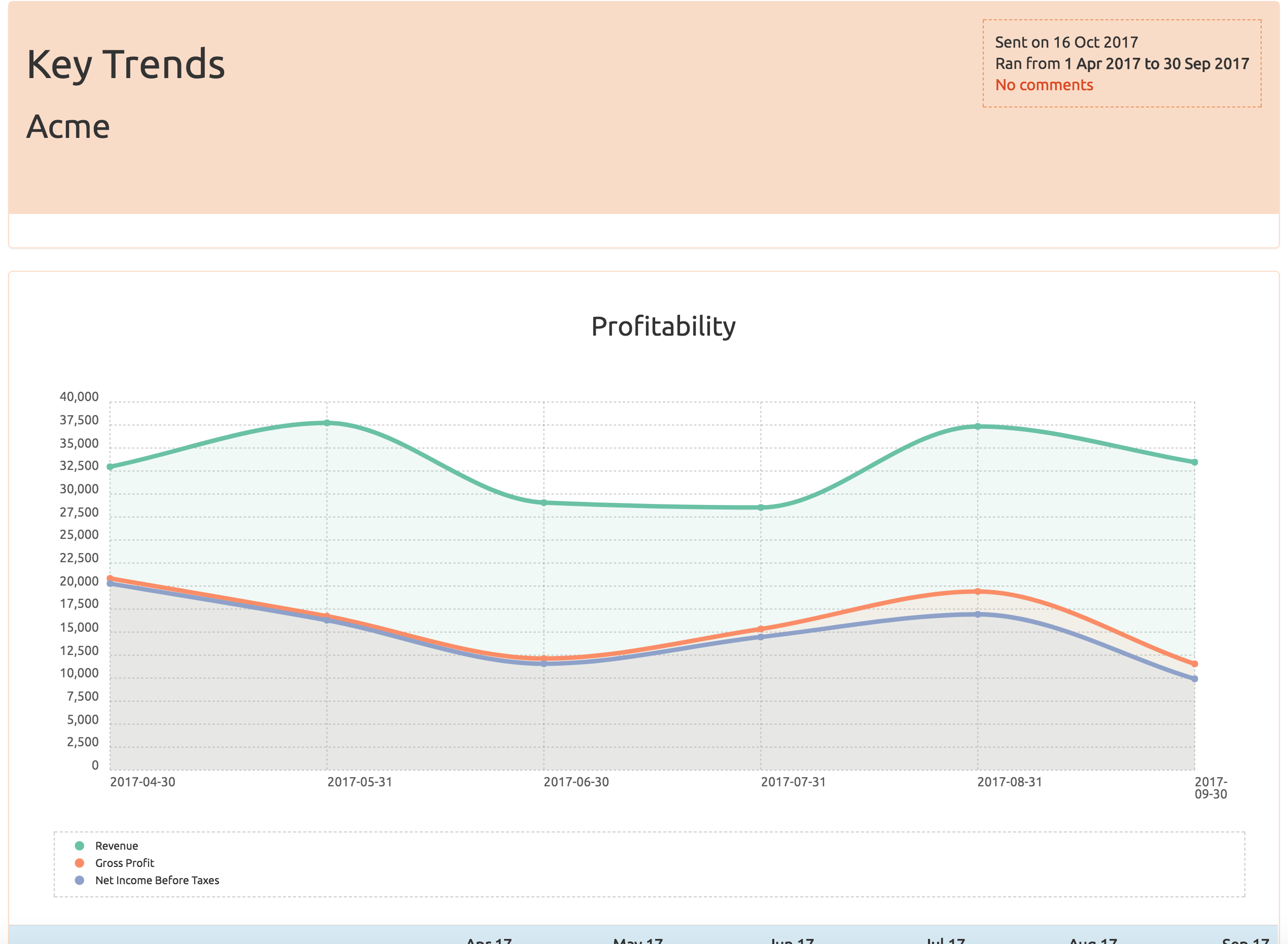Click Net Income point at 2017-09-30
This screenshot has width=1288, height=944.
click(1194, 679)
